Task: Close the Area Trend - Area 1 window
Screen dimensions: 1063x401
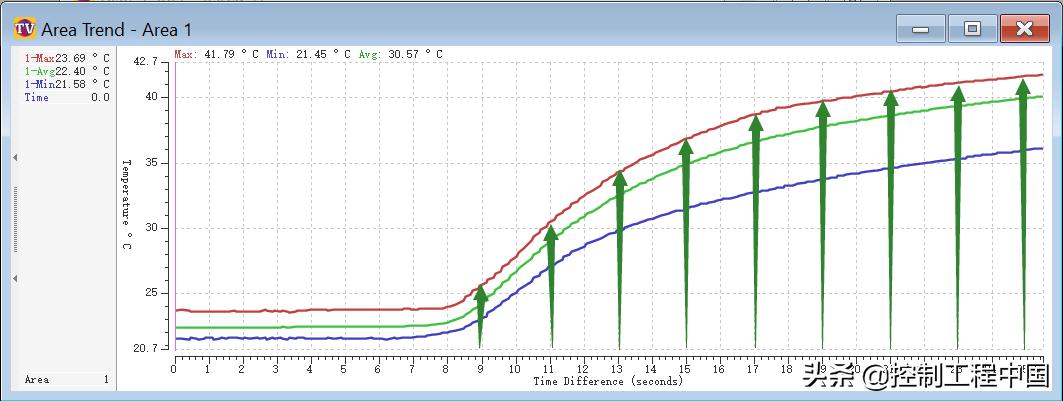Action: coord(1024,29)
